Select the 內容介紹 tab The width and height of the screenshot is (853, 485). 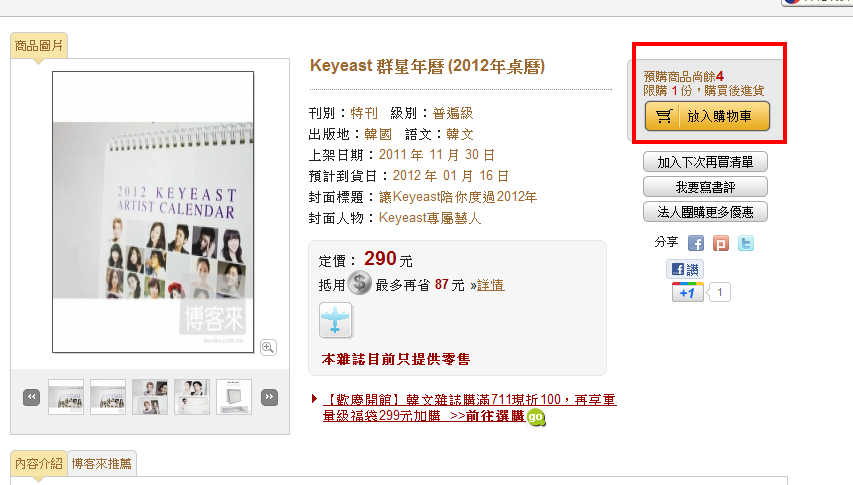click(x=39, y=464)
